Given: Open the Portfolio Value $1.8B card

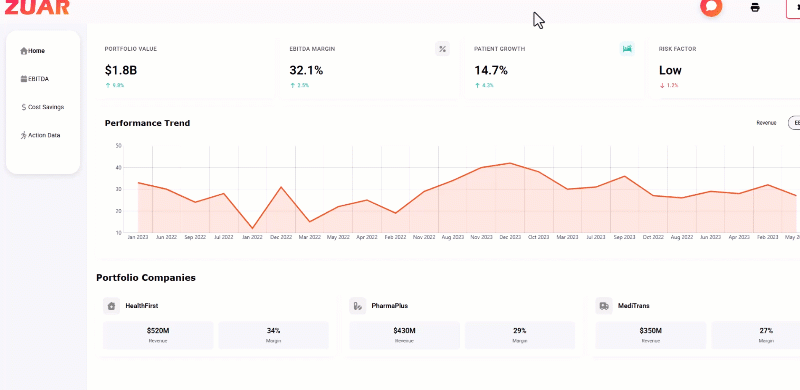Looking at the screenshot, I should [184, 67].
